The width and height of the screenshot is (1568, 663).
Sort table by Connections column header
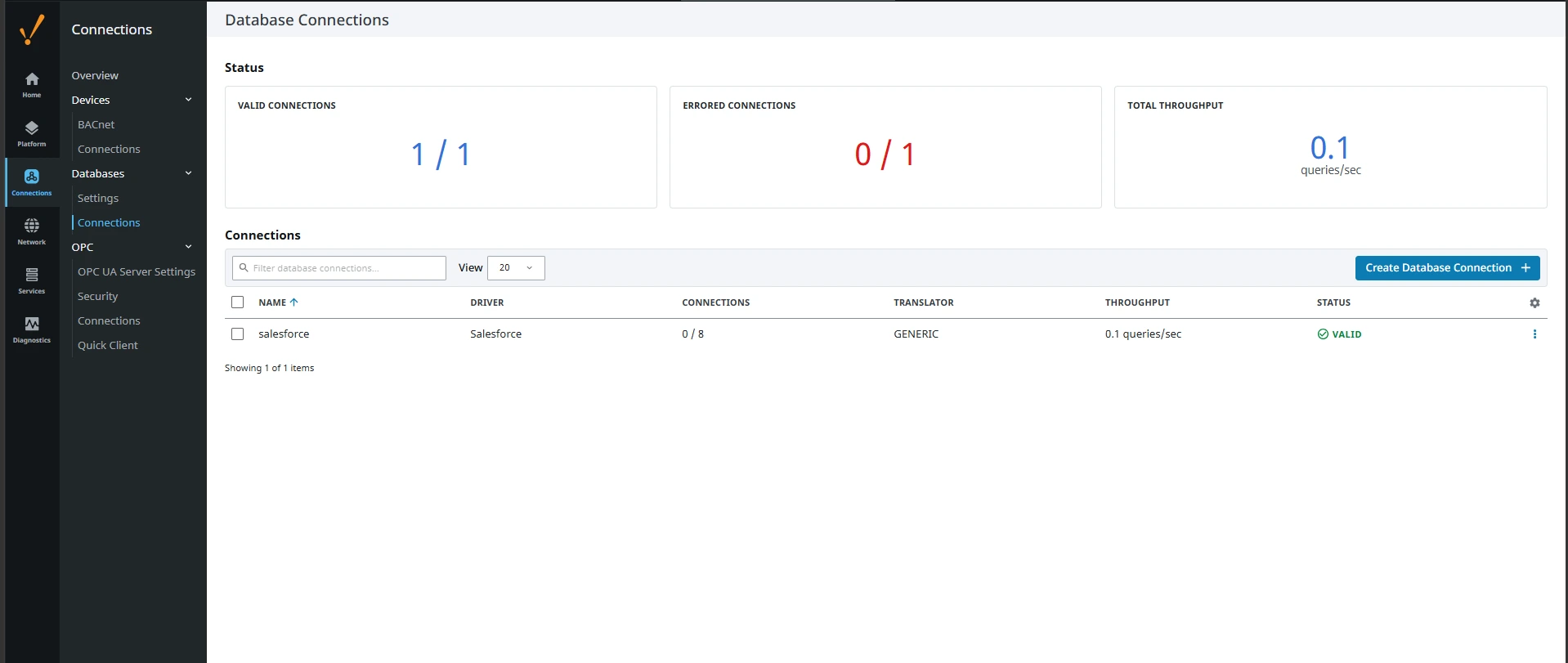(716, 302)
